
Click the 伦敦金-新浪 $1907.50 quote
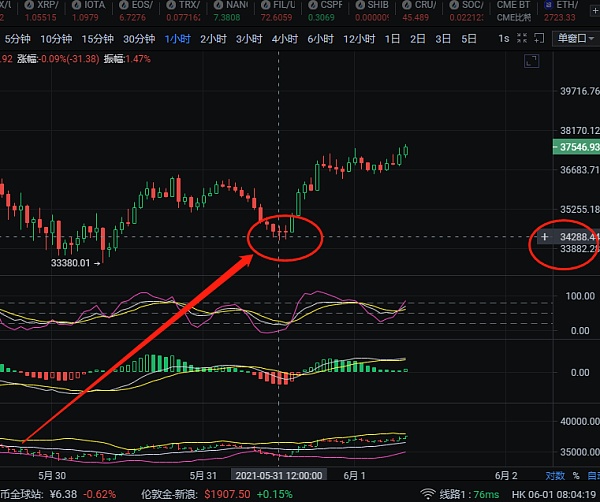[217, 494]
